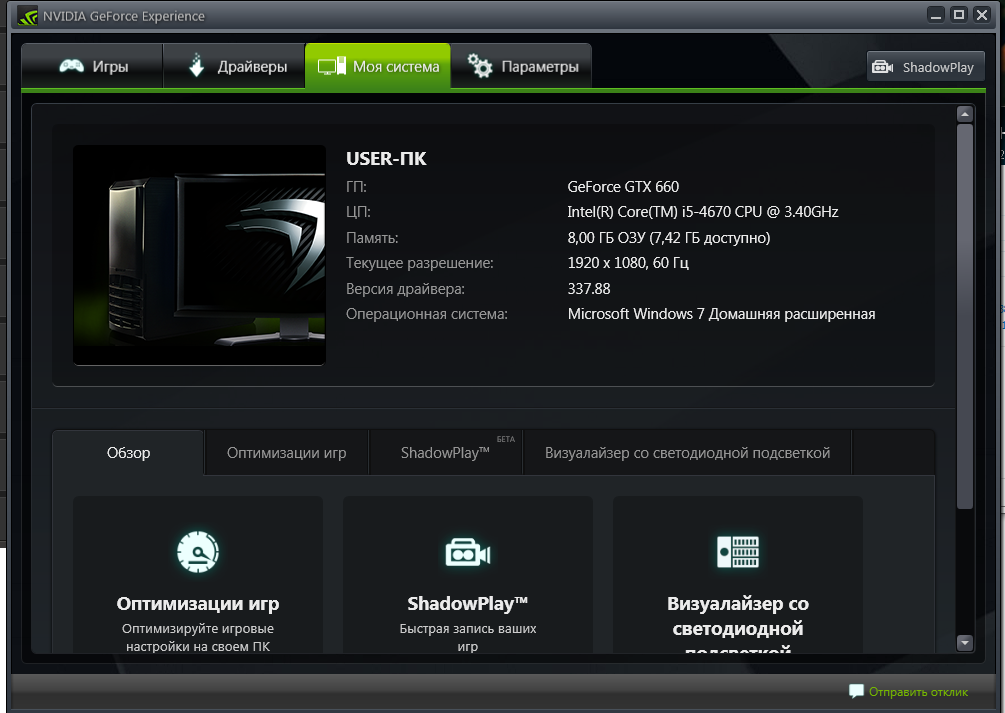The image size is (1005, 713).
Task: Click the Intel Core i5-4670 CPU value
Action: (x=702, y=212)
